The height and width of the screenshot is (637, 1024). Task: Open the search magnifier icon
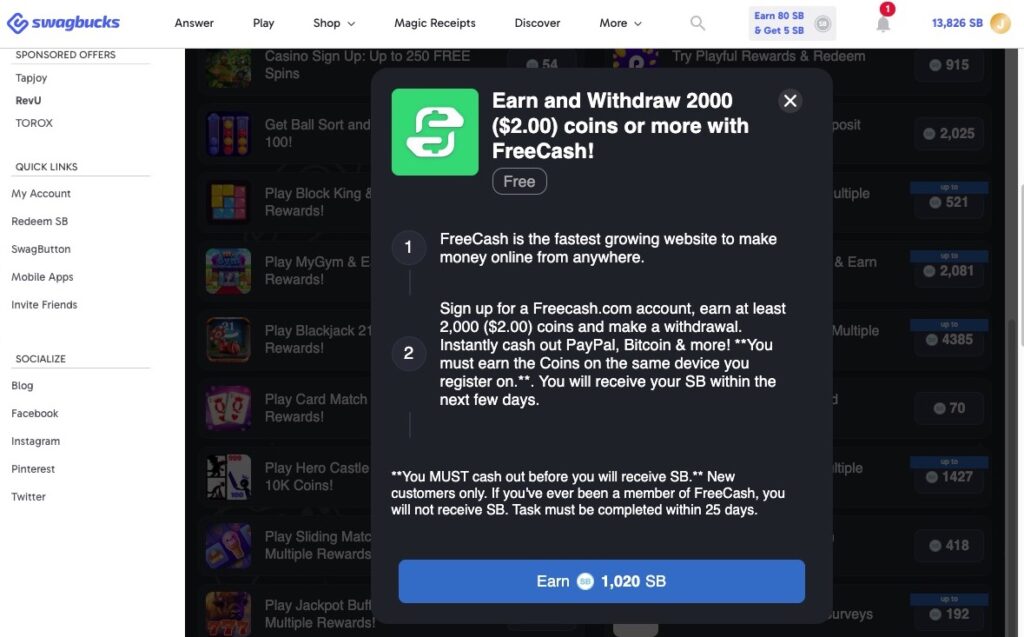[x=697, y=23]
